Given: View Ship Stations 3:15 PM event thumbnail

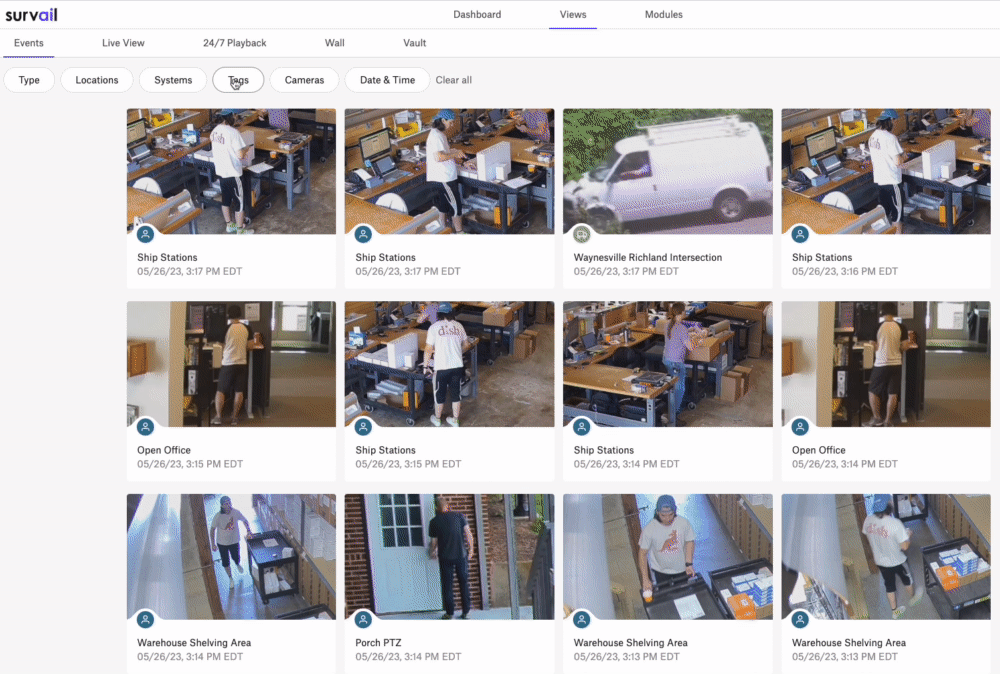Looking at the screenshot, I should (449, 364).
